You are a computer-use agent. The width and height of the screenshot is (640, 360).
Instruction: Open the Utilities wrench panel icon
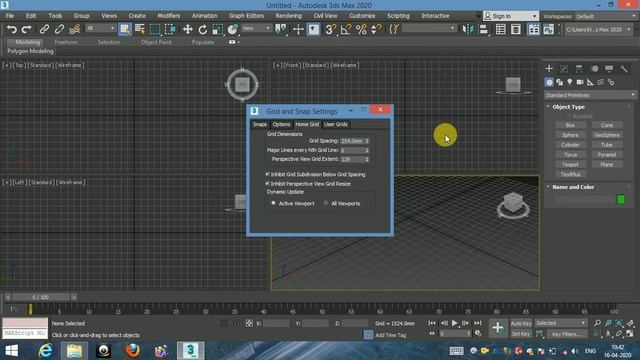624,69
